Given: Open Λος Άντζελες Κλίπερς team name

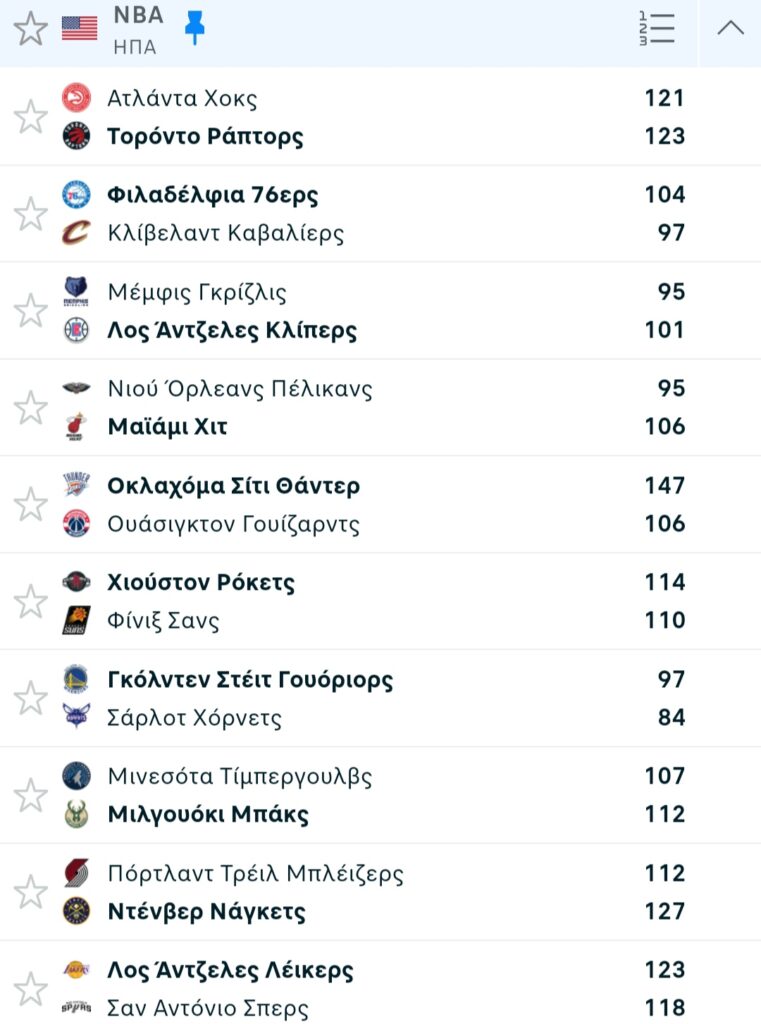Looking at the screenshot, I should coord(232,330).
